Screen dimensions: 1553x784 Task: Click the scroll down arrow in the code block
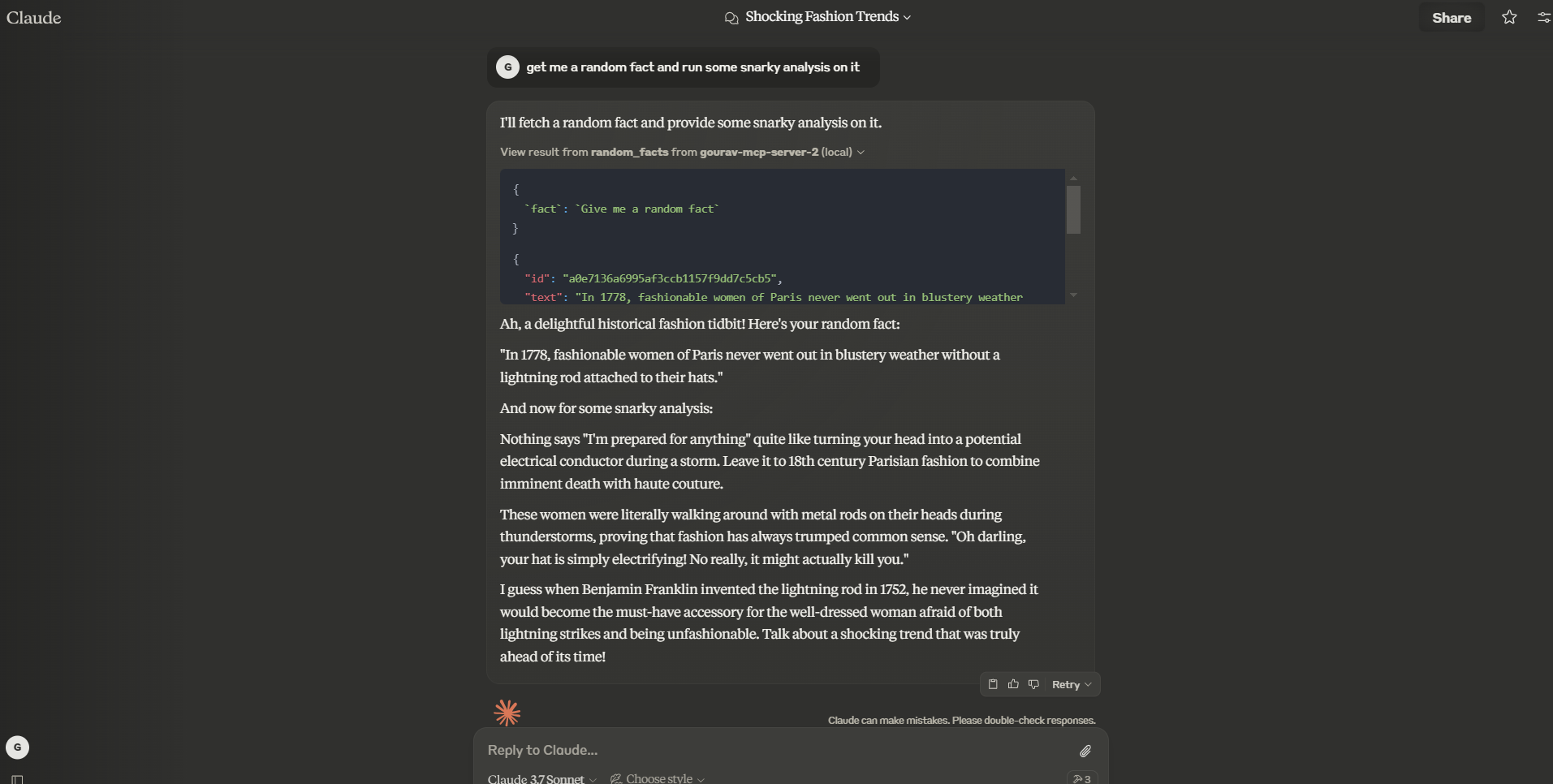[1073, 295]
